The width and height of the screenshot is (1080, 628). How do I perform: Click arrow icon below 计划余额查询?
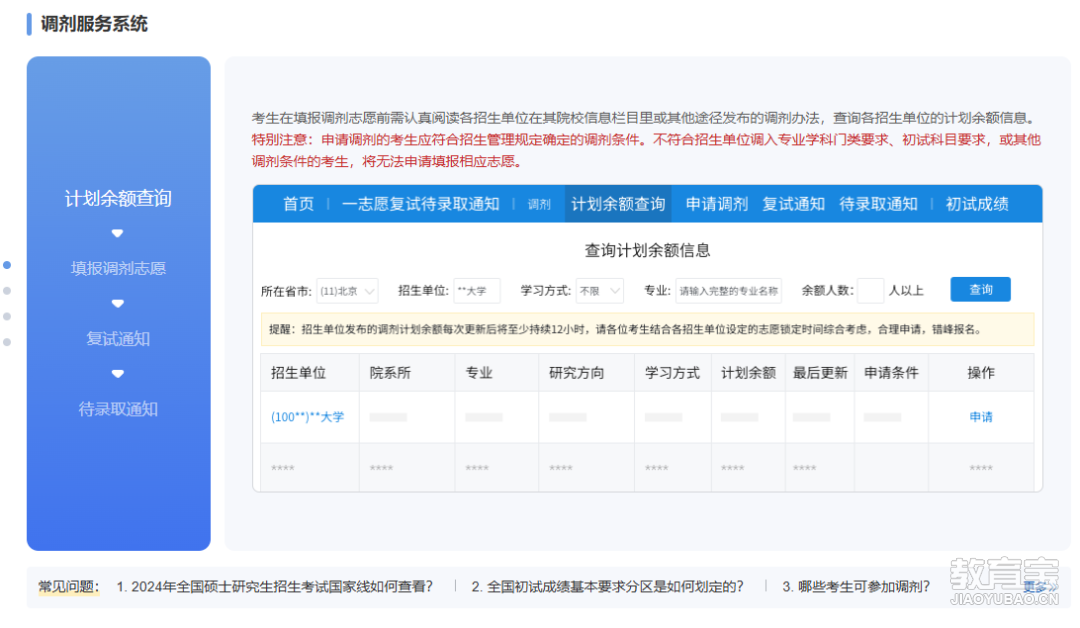(x=118, y=233)
